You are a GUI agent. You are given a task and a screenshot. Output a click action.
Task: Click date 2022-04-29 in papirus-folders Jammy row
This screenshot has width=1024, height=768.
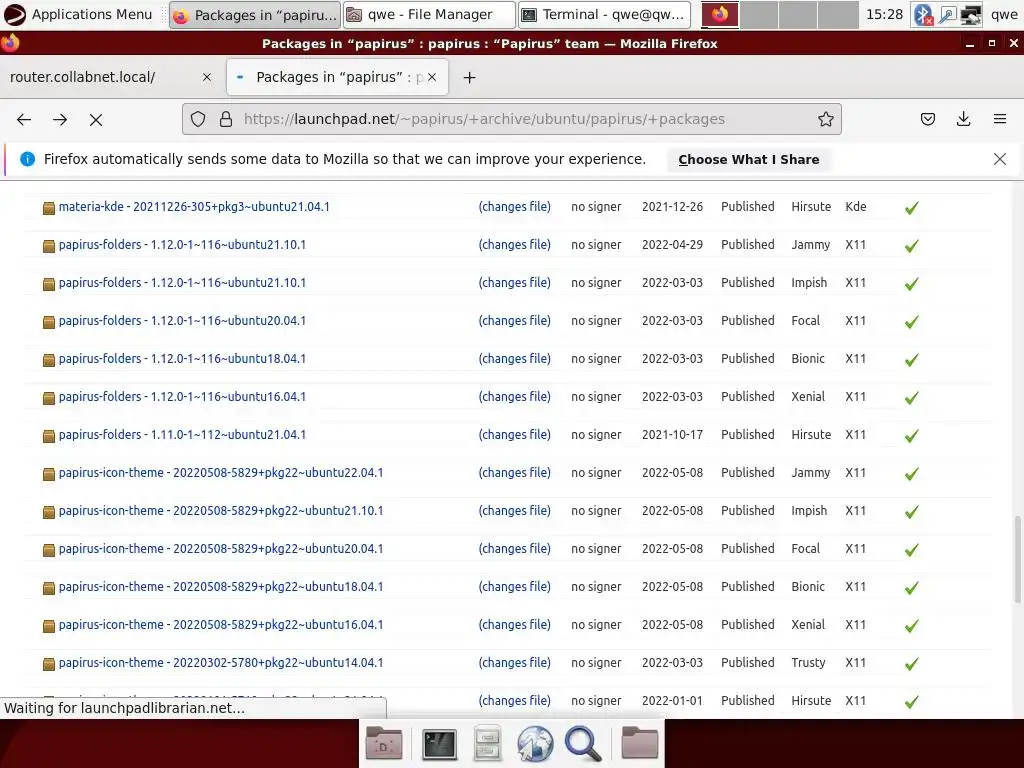click(672, 245)
